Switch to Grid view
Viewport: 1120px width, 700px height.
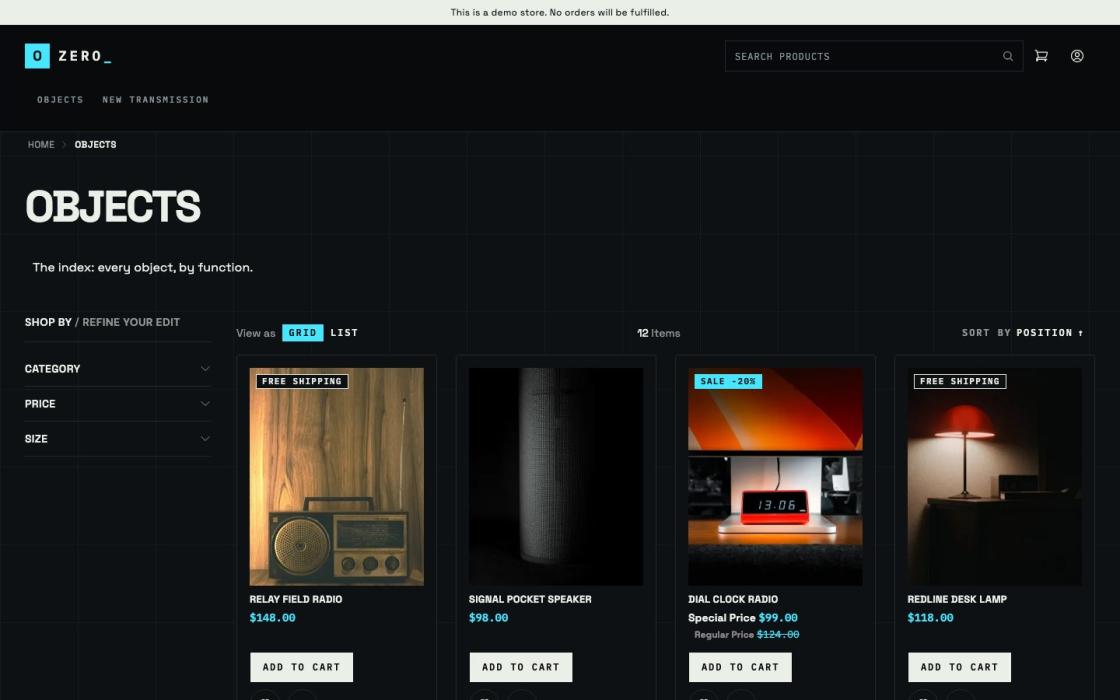pos(302,333)
